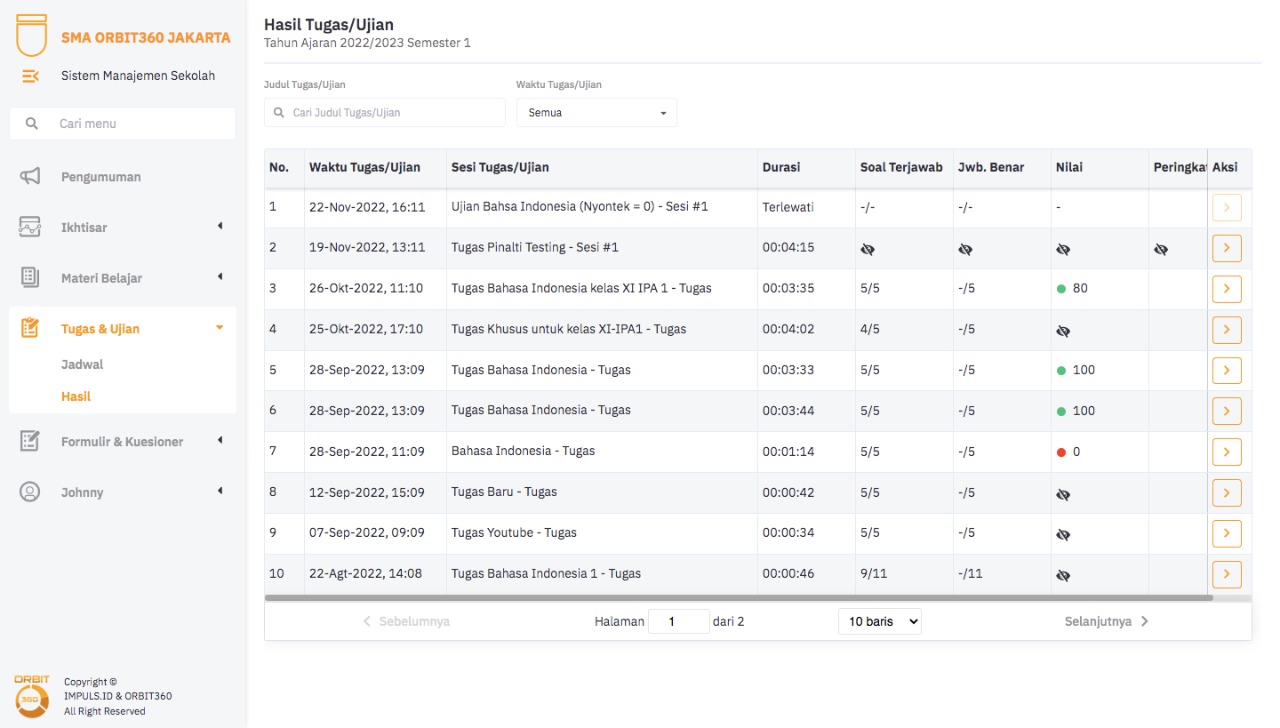Open detail arrow for Bahasa Indonesia score 0 row
The width and height of the screenshot is (1280, 728).
tap(1226, 452)
